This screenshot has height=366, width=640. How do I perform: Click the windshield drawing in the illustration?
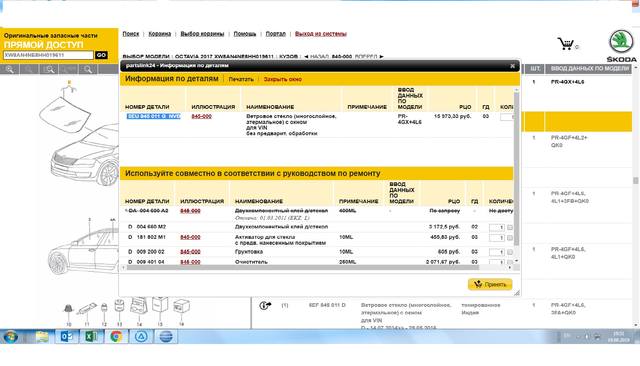64,114
